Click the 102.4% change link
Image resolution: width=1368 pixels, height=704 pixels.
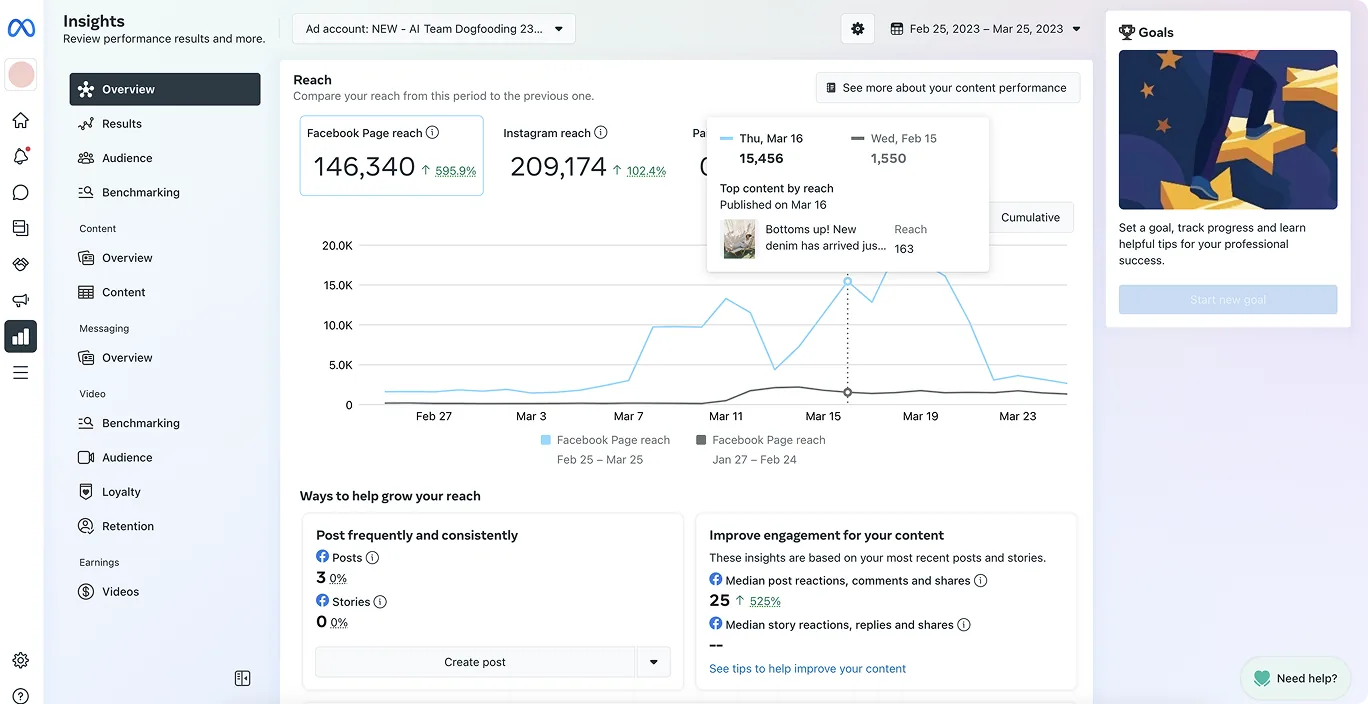point(646,171)
